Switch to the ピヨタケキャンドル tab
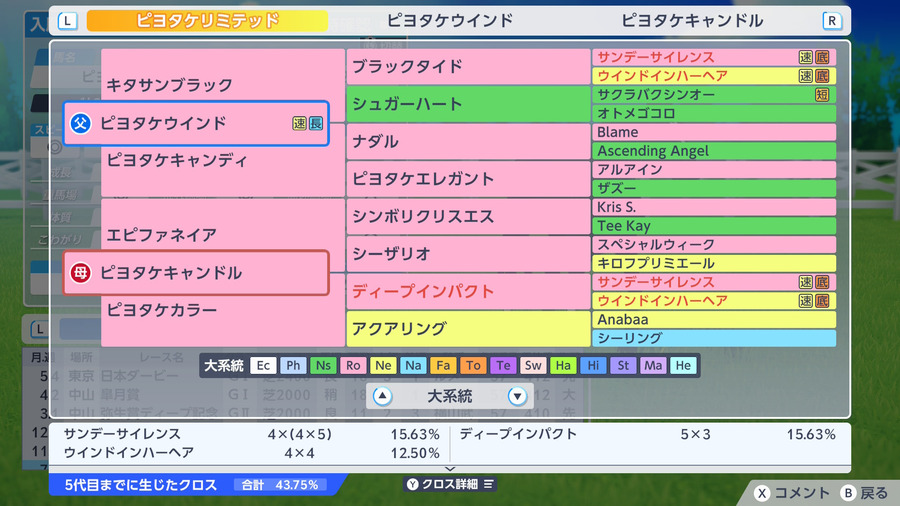This screenshot has width=900, height=506. (x=692, y=21)
